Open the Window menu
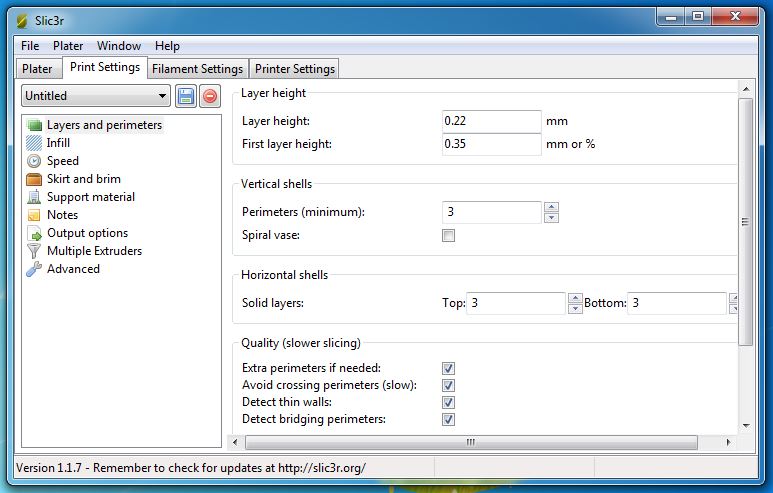Viewport: 773px width, 493px height. (x=119, y=46)
